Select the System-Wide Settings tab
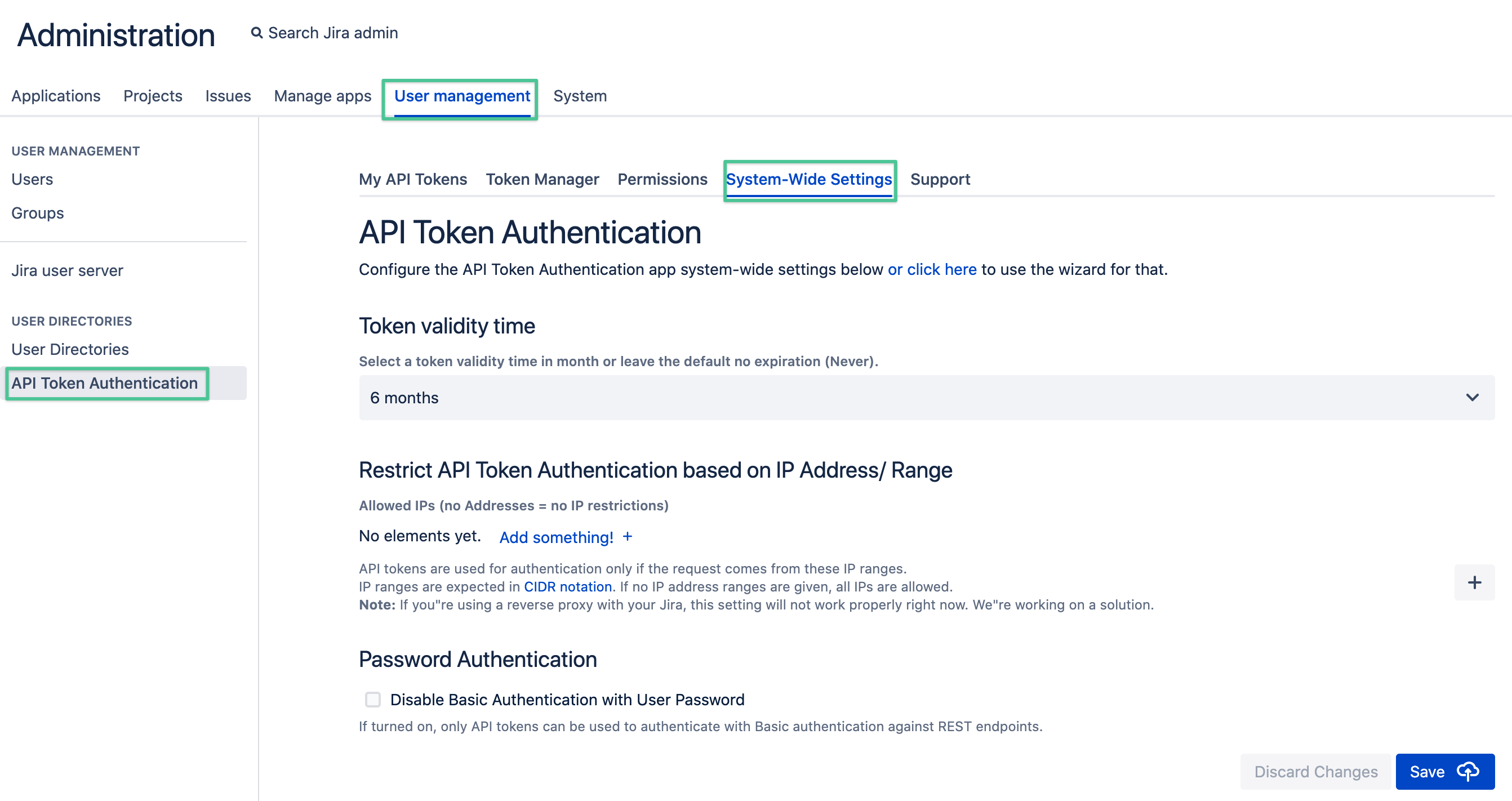This screenshot has width=1512, height=801. pyautogui.click(x=809, y=179)
